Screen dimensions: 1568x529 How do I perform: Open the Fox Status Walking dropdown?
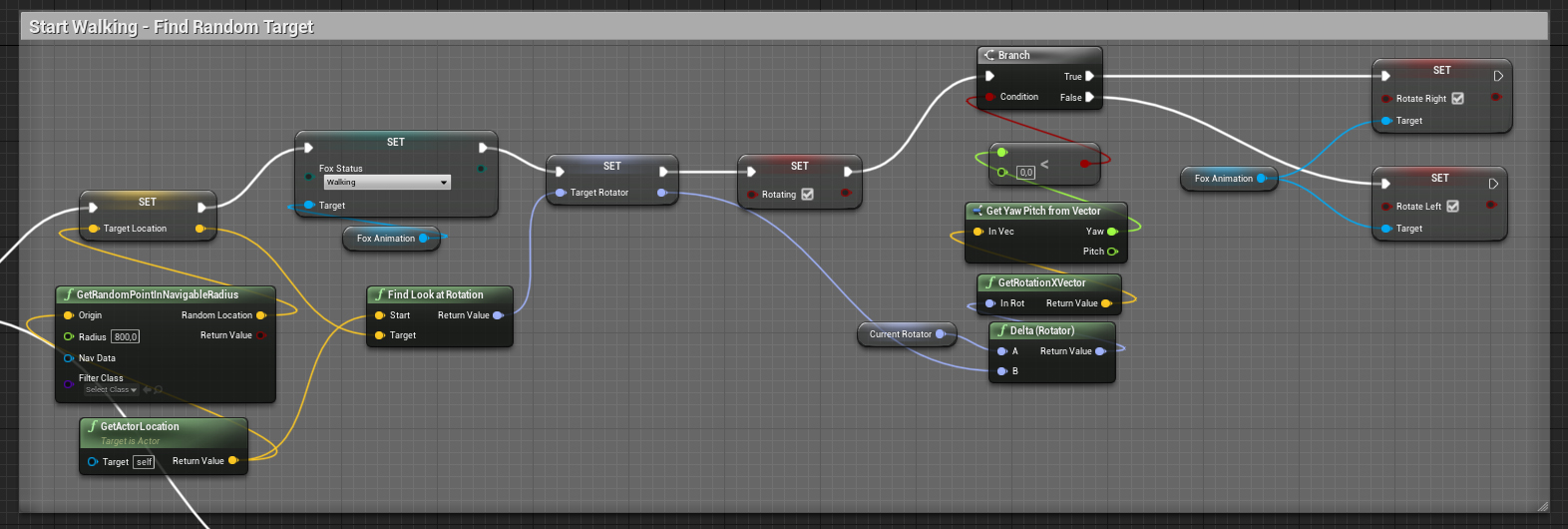click(x=387, y=183)
